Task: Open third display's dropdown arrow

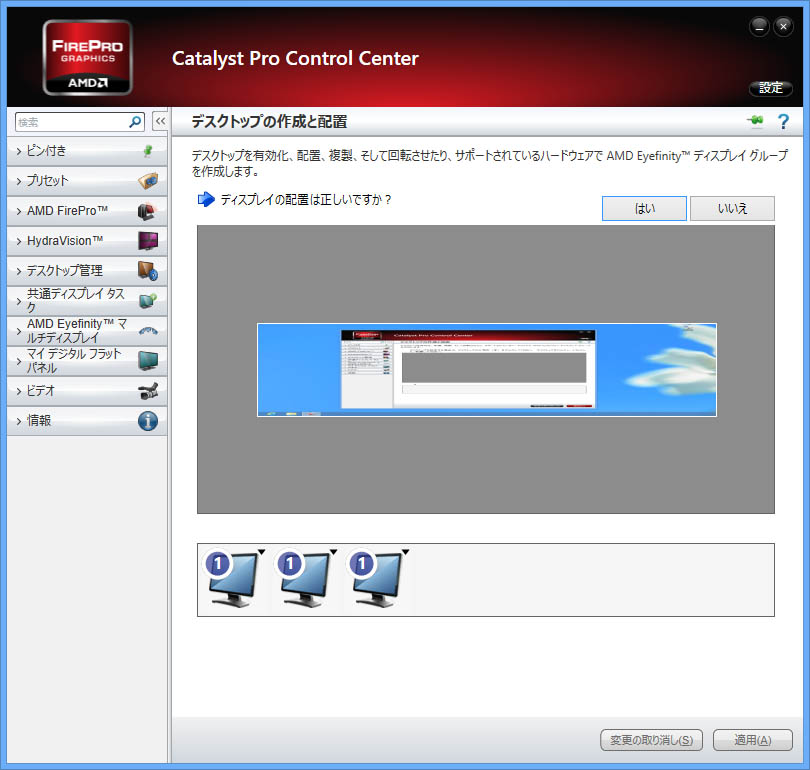Action: (406, 552)
